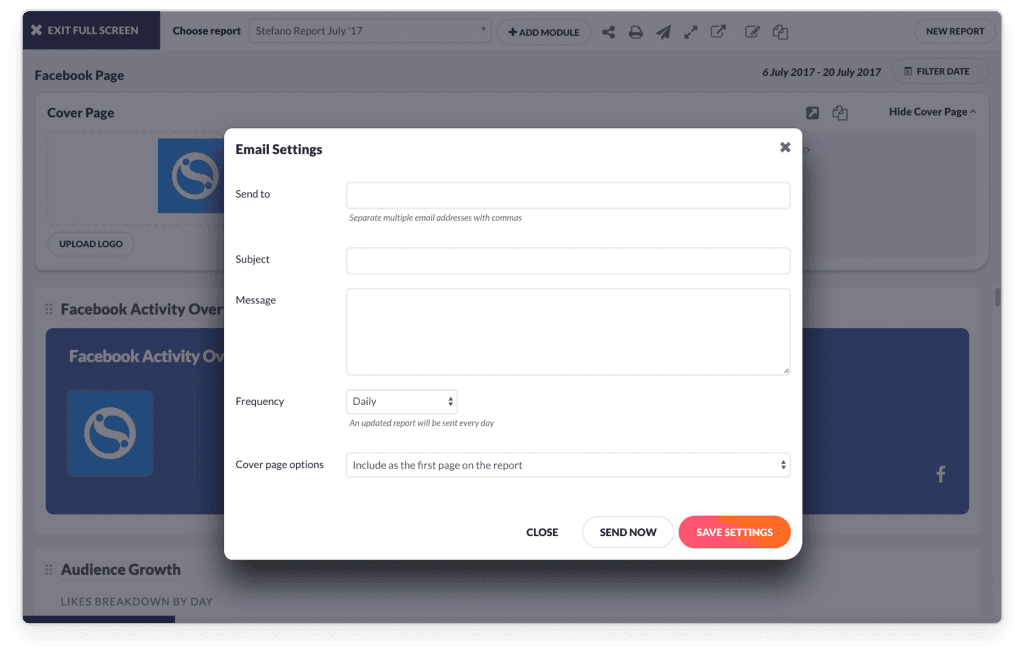The height and width of the screenshot is (657, 1024).
Task: Click image edit icon in Cover Page header
Action: tap(812, 113)
